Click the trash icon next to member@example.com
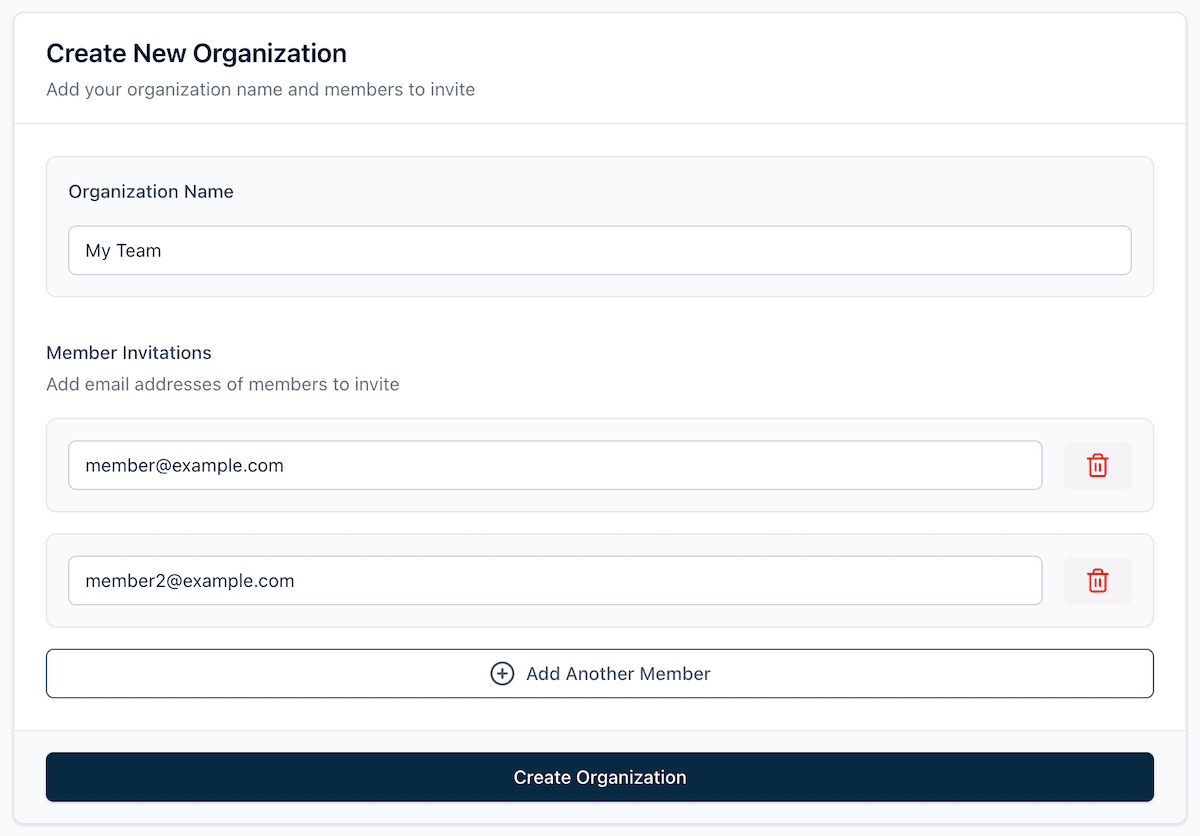 (x=1097, y=465)
